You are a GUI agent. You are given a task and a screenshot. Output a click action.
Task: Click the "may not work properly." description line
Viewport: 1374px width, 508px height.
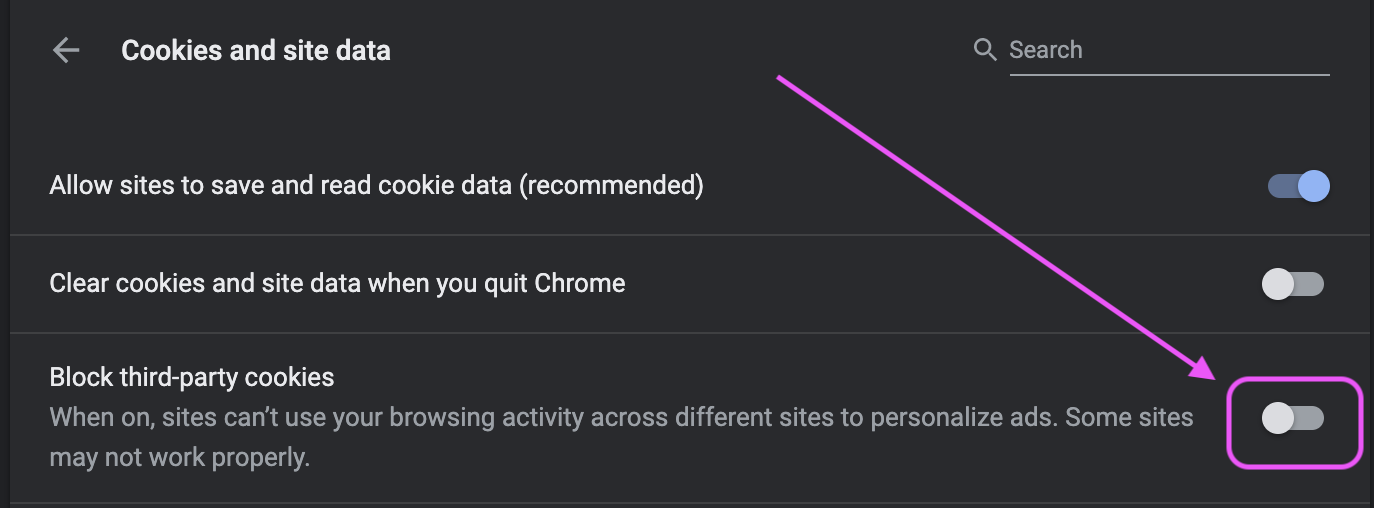click(x=180, y=458)
